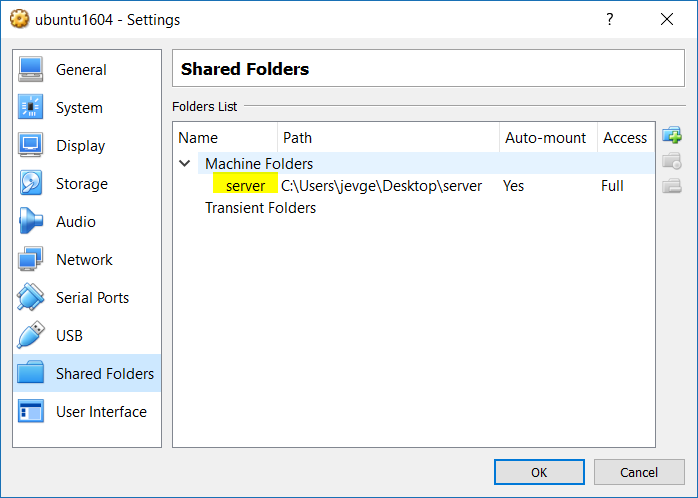Click the Access value Full
The image size is (698, 498).
pos(612,186)
